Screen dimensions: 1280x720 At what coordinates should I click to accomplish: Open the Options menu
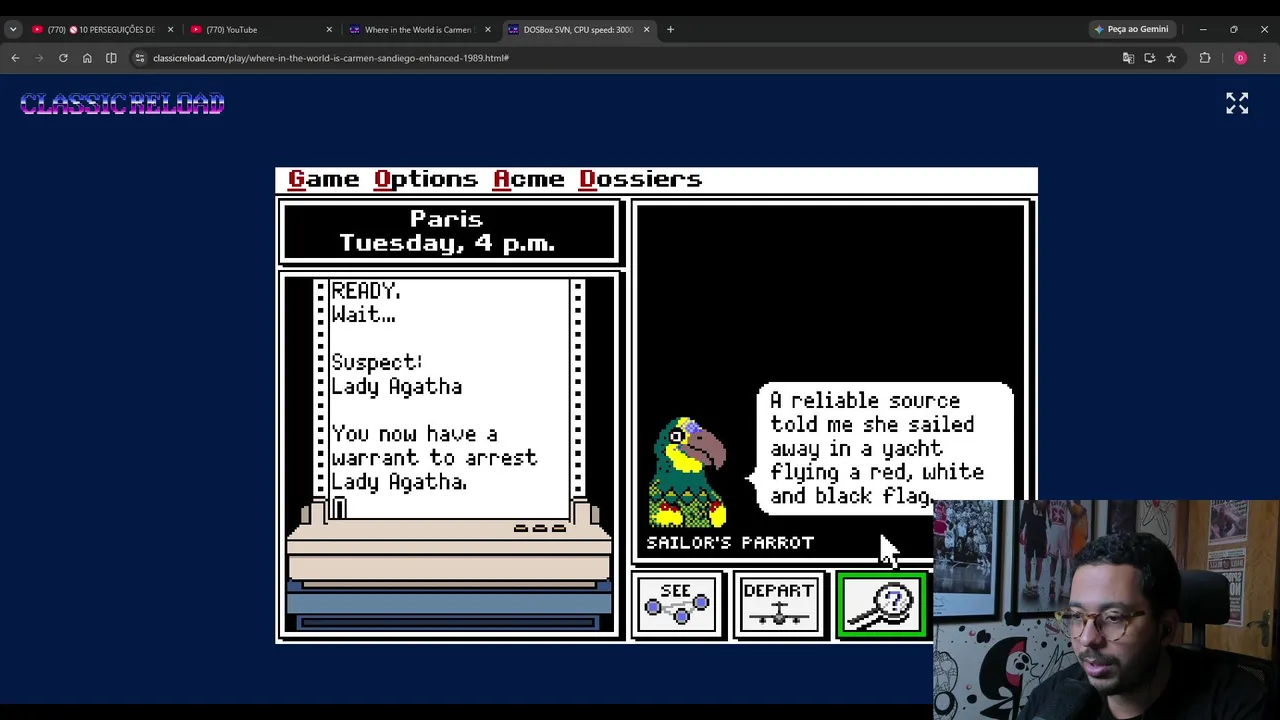click(426, 179)
